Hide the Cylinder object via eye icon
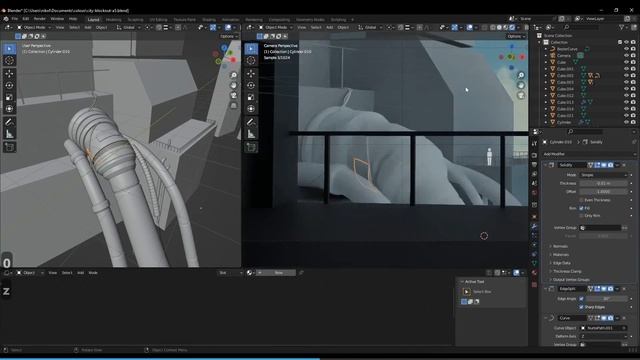Screen dimensions: 640x360 pyautogui.click(x=626, y=122)
